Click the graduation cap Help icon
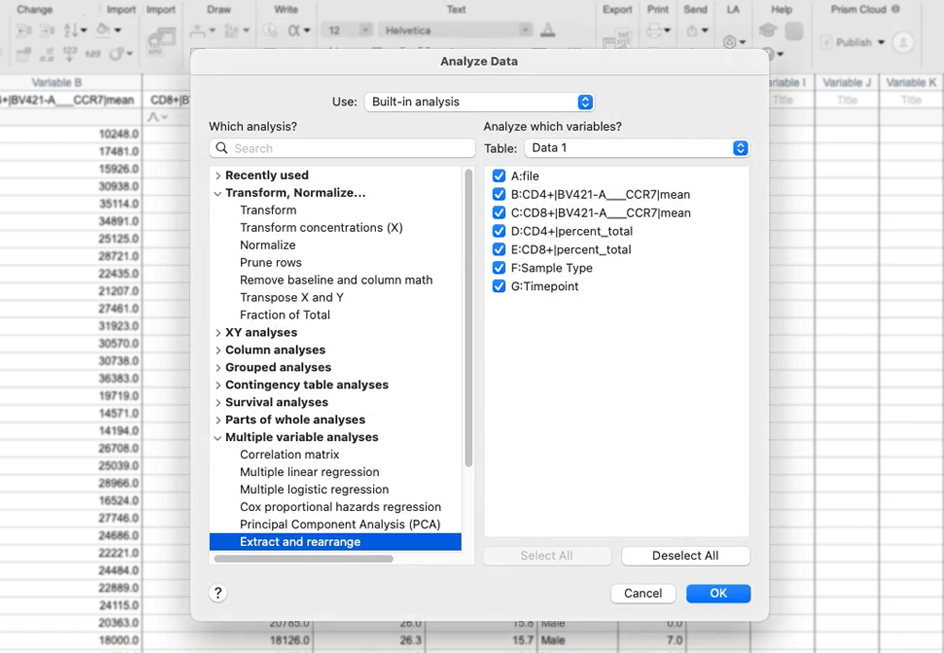 (767, 31)
